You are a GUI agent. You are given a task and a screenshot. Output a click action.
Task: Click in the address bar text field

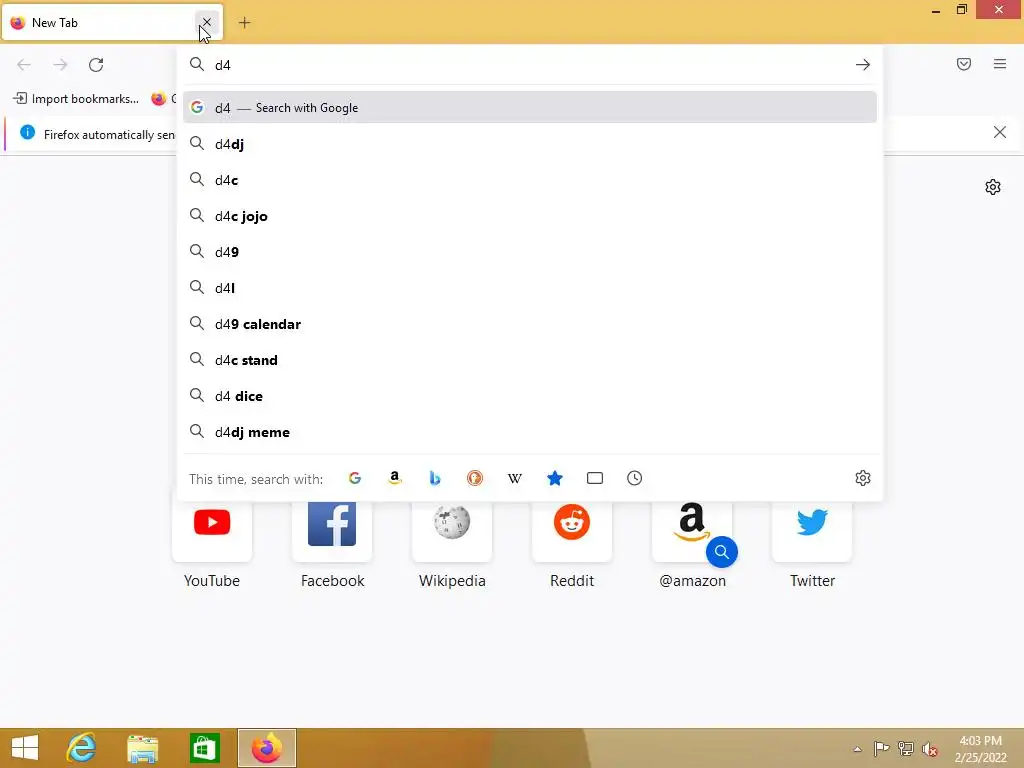pyautogui.click(x=530, y=65)
